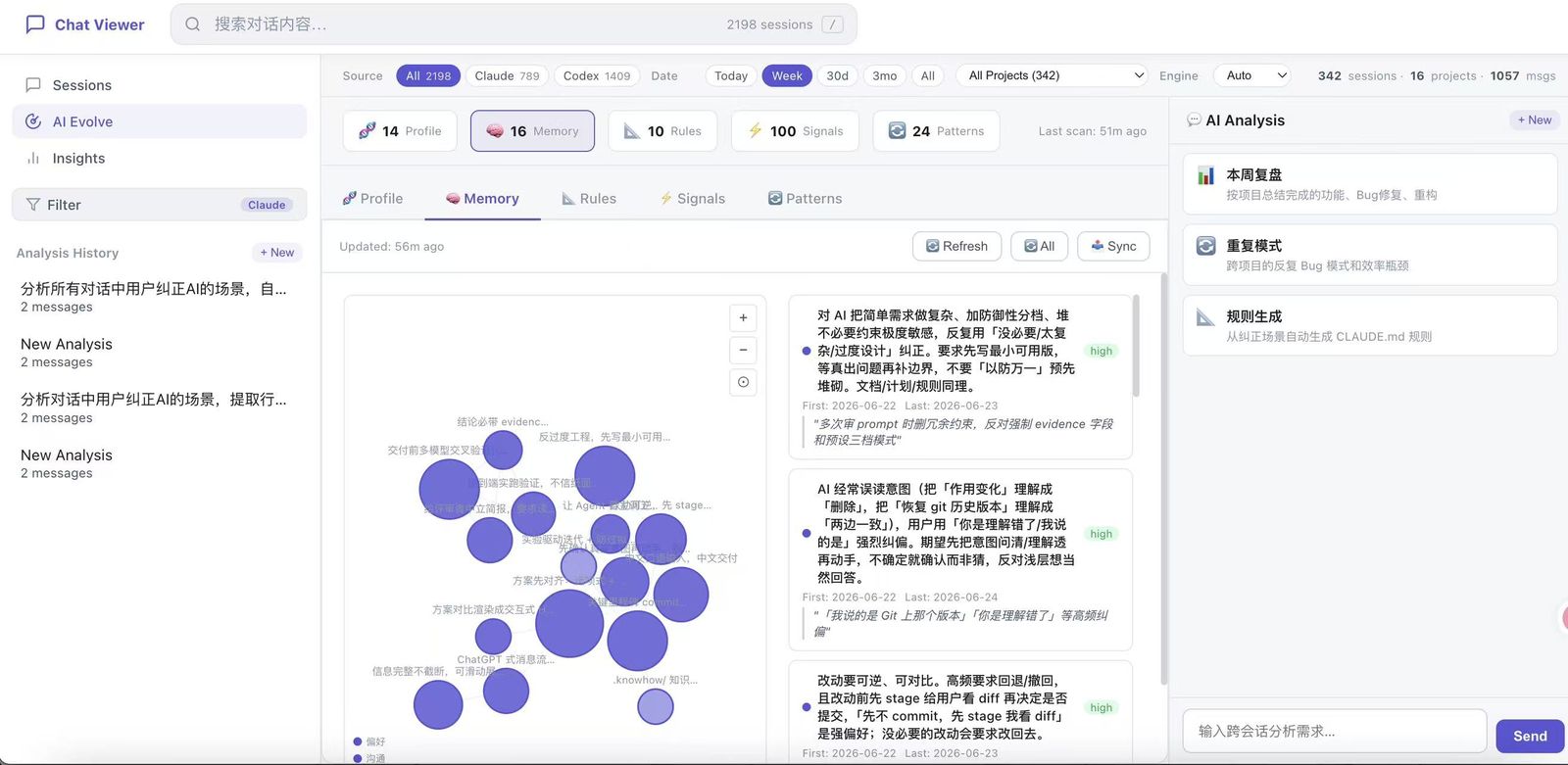Image resolution: width=1568 pixels, height=765 pixels.
Task: Select the 16 Memory stat card
Action: click(532, 131)
